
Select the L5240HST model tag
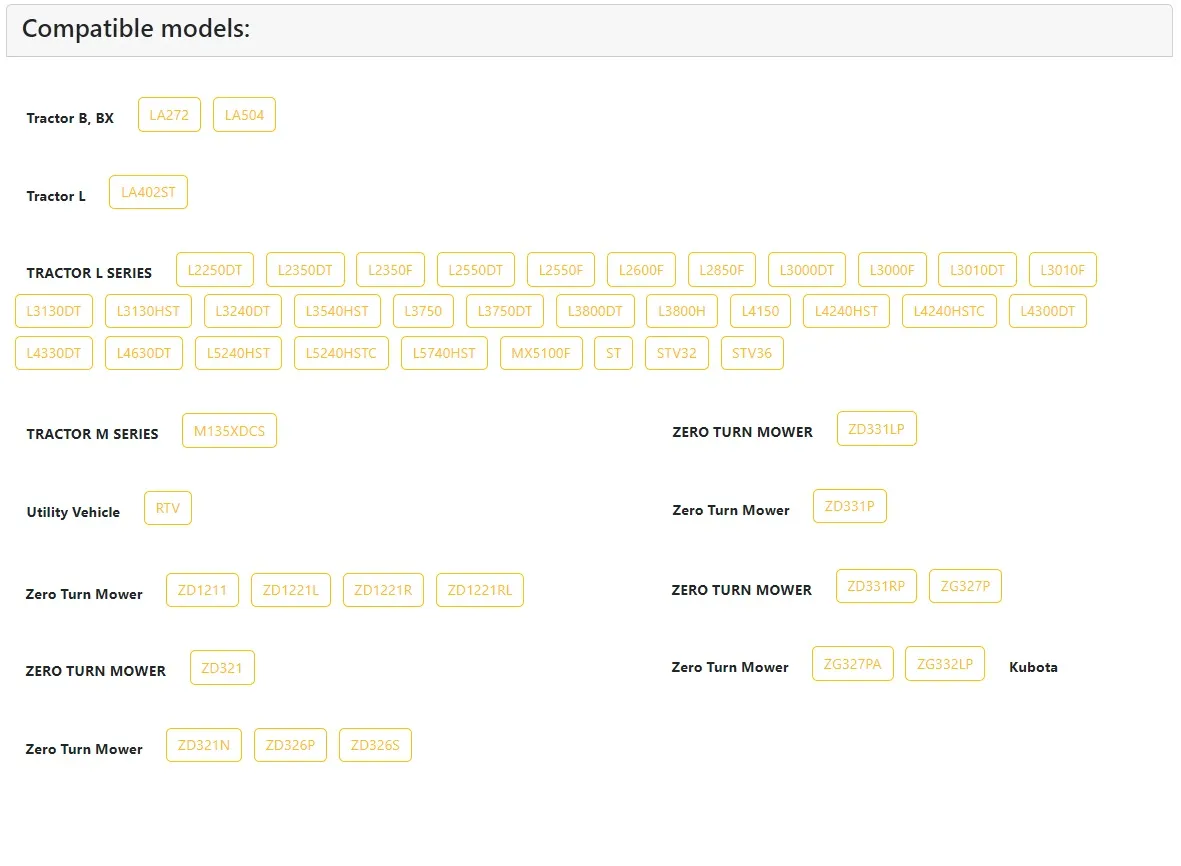238,353
